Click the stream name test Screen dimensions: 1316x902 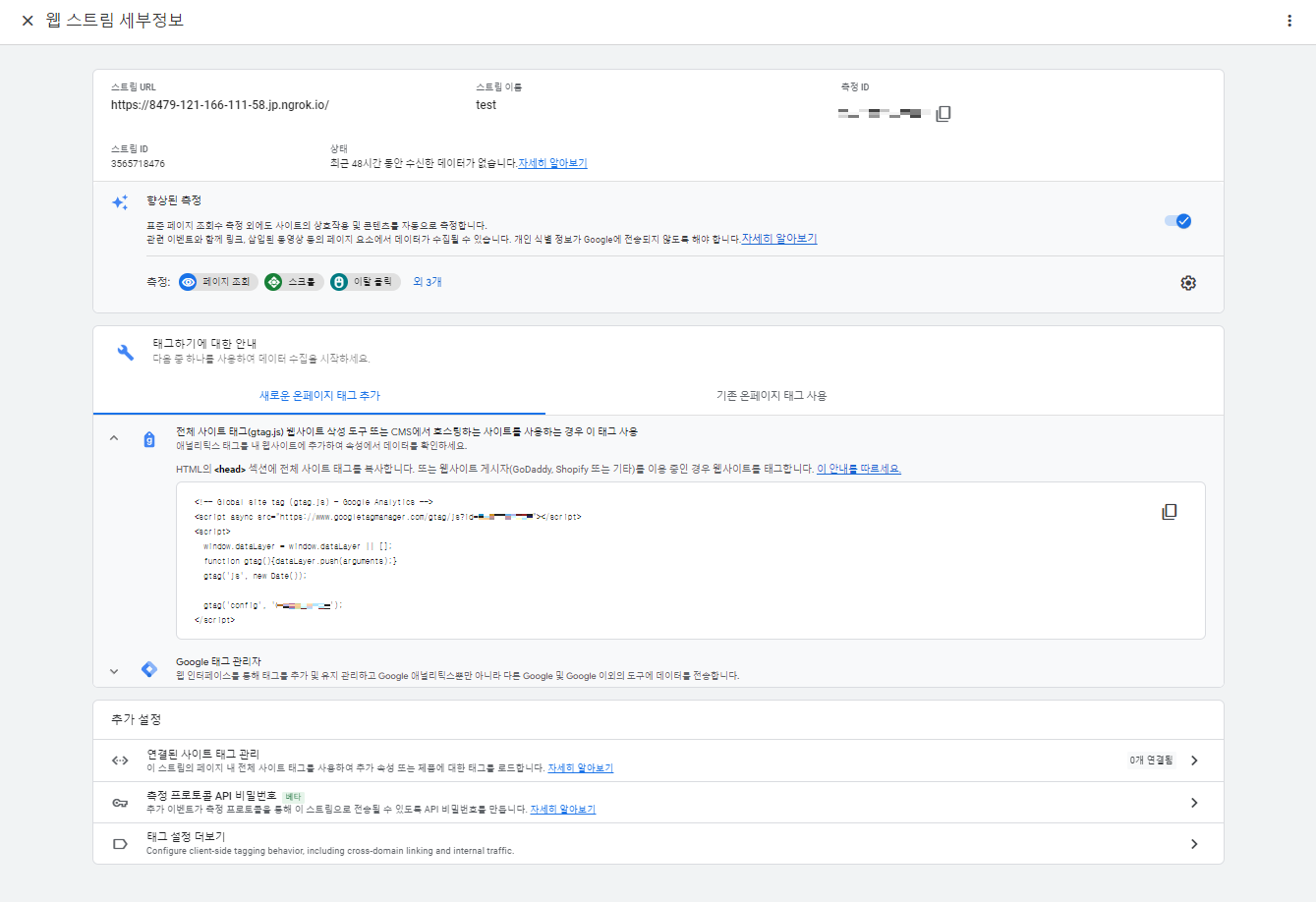tap(486, 105)
